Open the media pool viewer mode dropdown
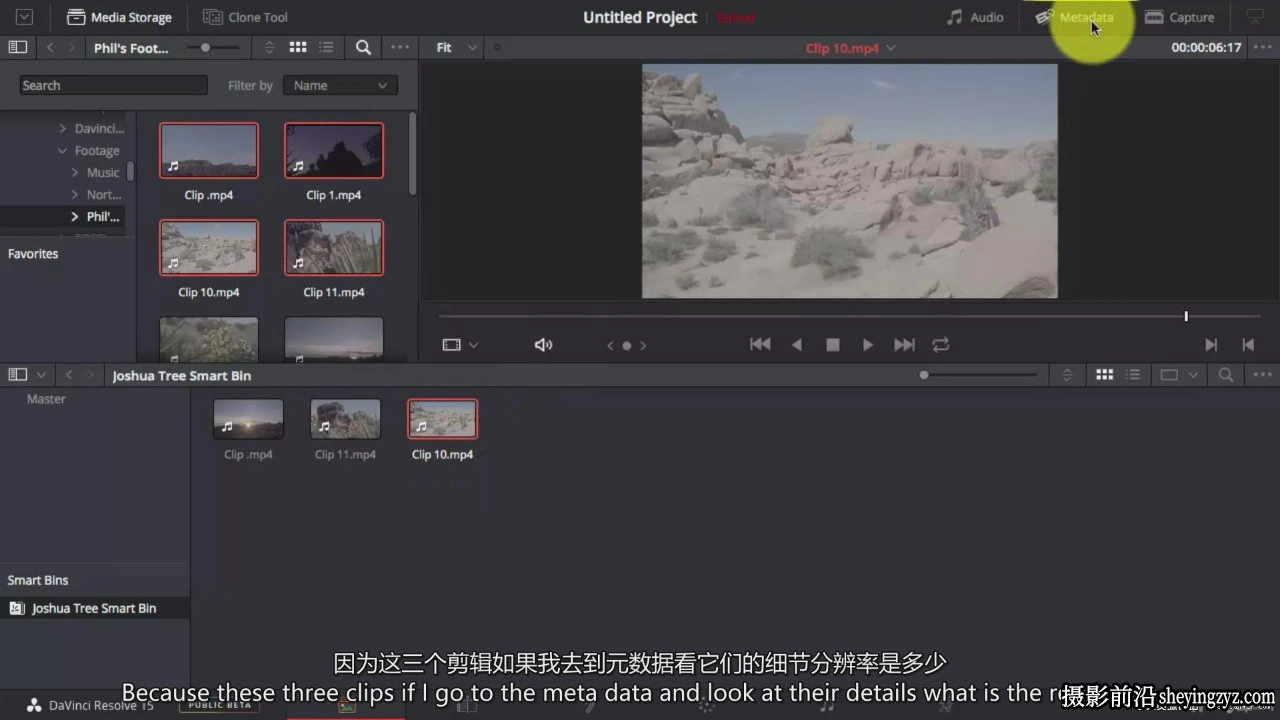The width and height of the screenshot is (1280, 720). click(1178, 375)
